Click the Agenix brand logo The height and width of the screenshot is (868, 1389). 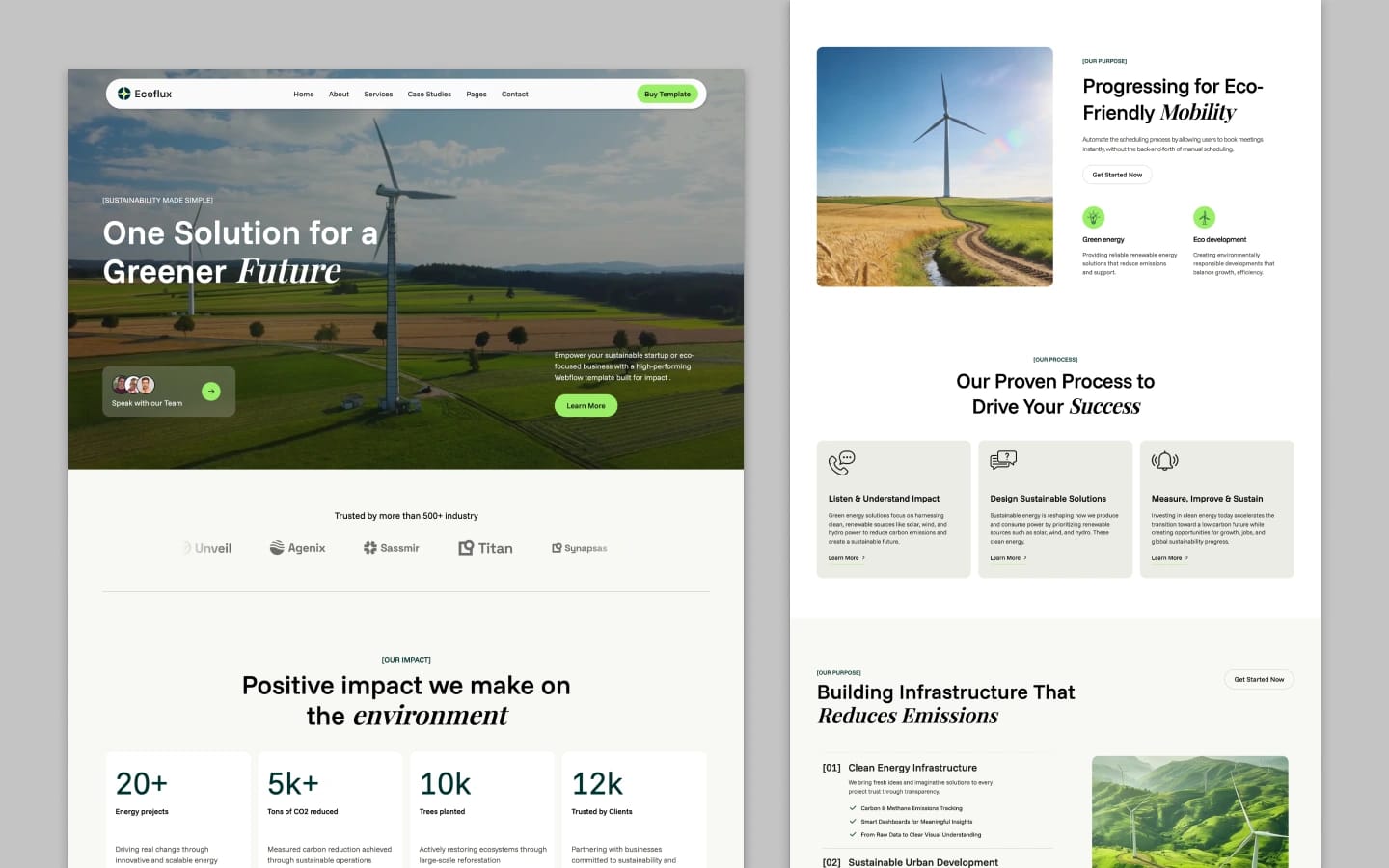tap(298, 548)
